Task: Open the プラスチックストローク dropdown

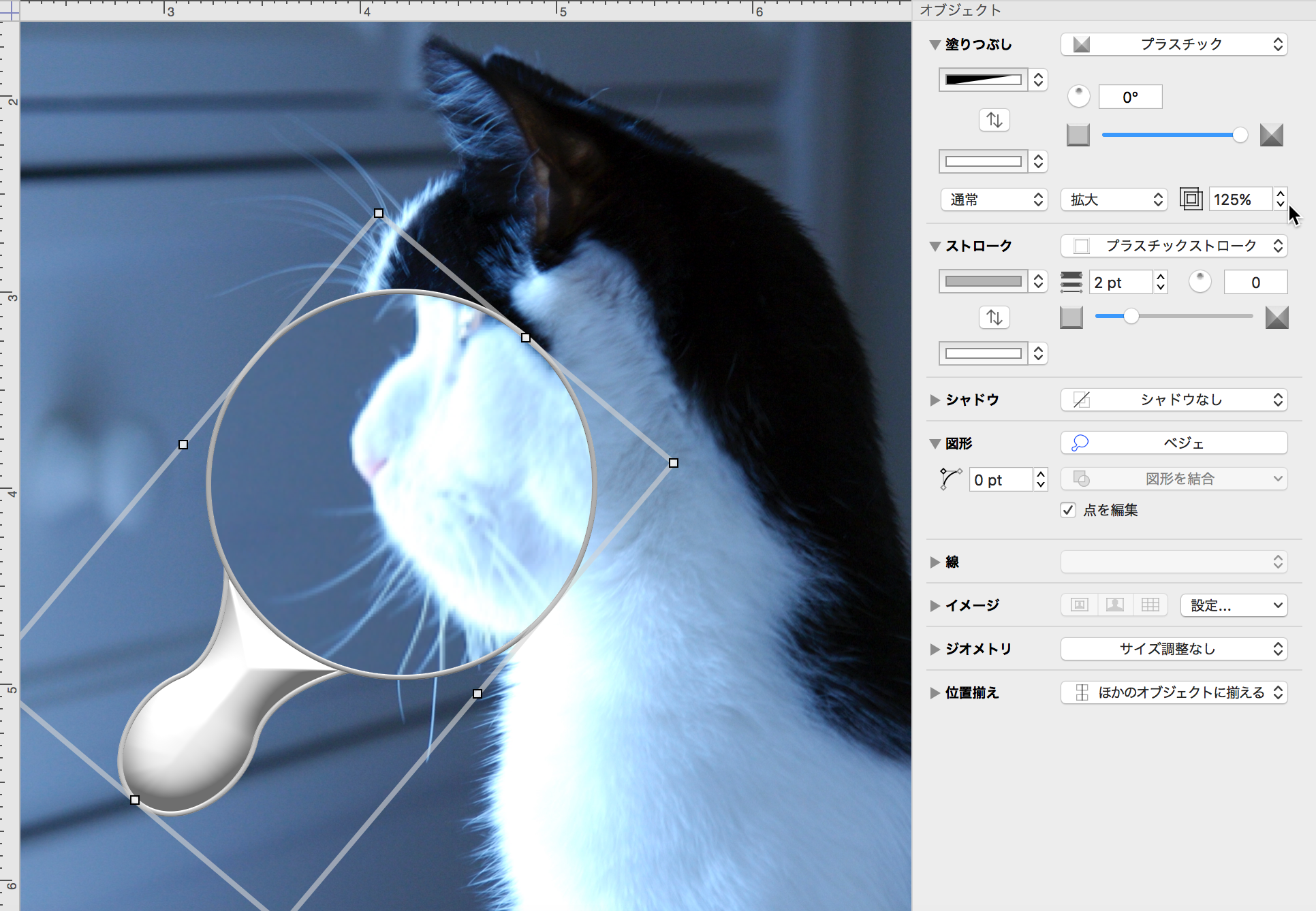Action: 1174,246
